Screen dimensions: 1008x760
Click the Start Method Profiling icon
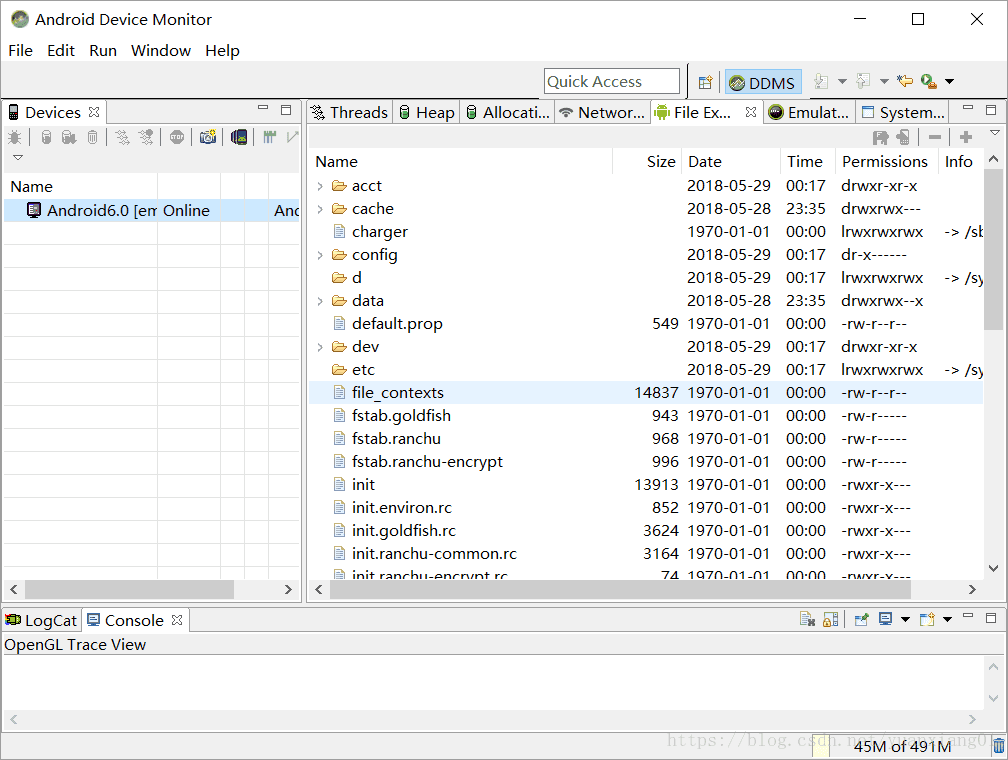coord(146,137)
